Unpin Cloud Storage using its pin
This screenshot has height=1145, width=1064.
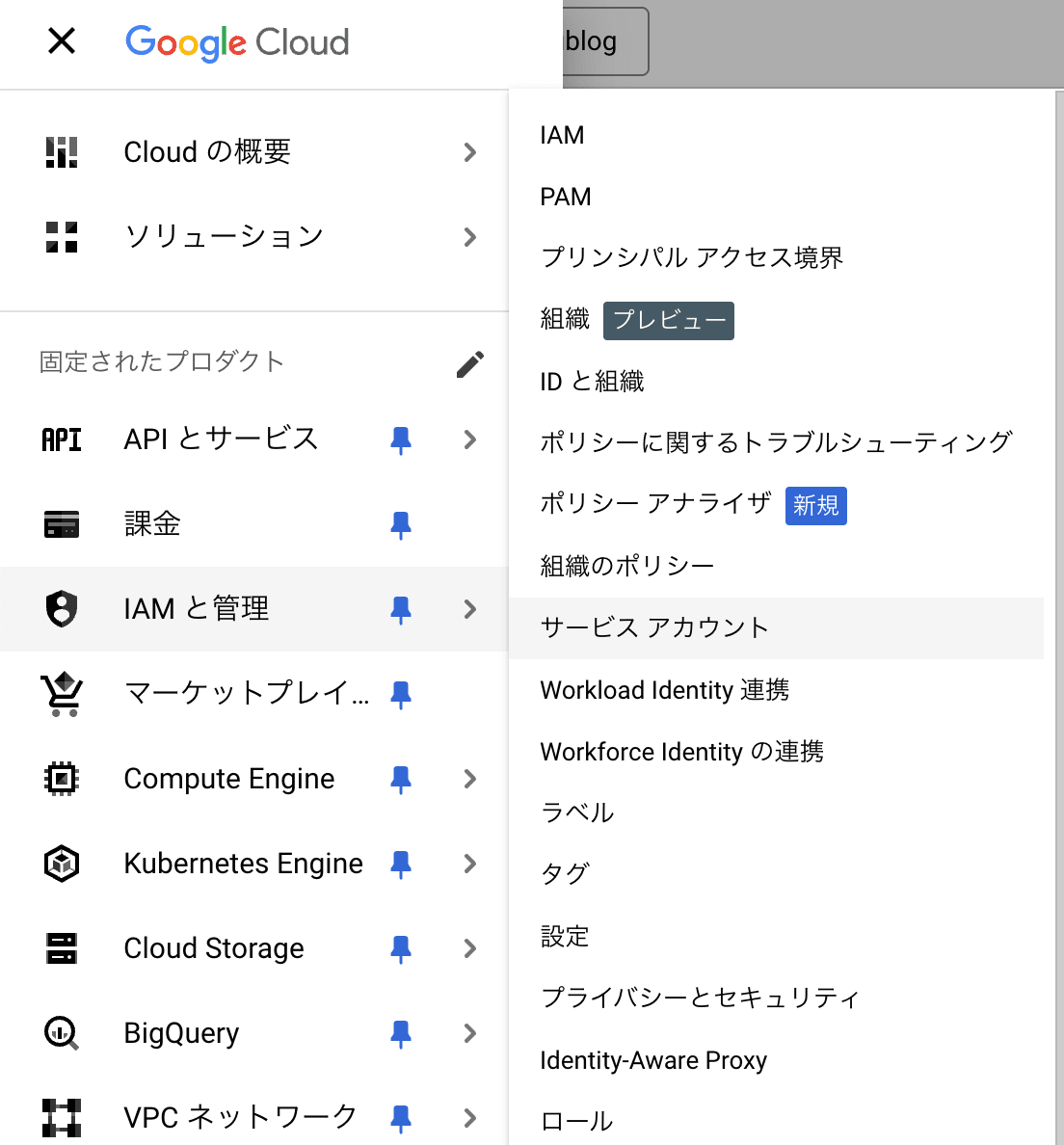tap(400, 948)
